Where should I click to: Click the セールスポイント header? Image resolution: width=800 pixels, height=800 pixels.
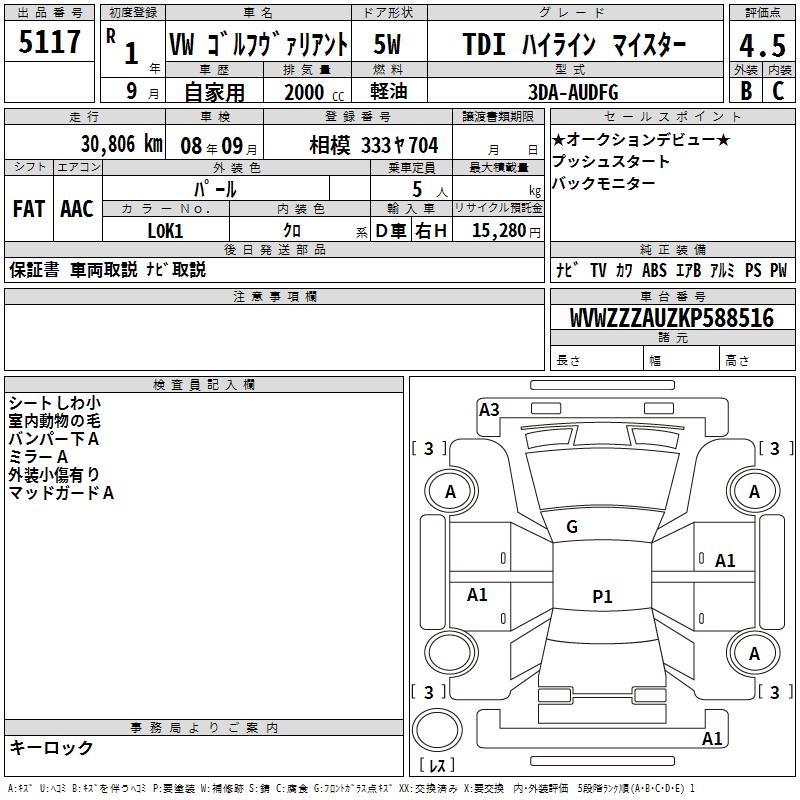(672, 116)
